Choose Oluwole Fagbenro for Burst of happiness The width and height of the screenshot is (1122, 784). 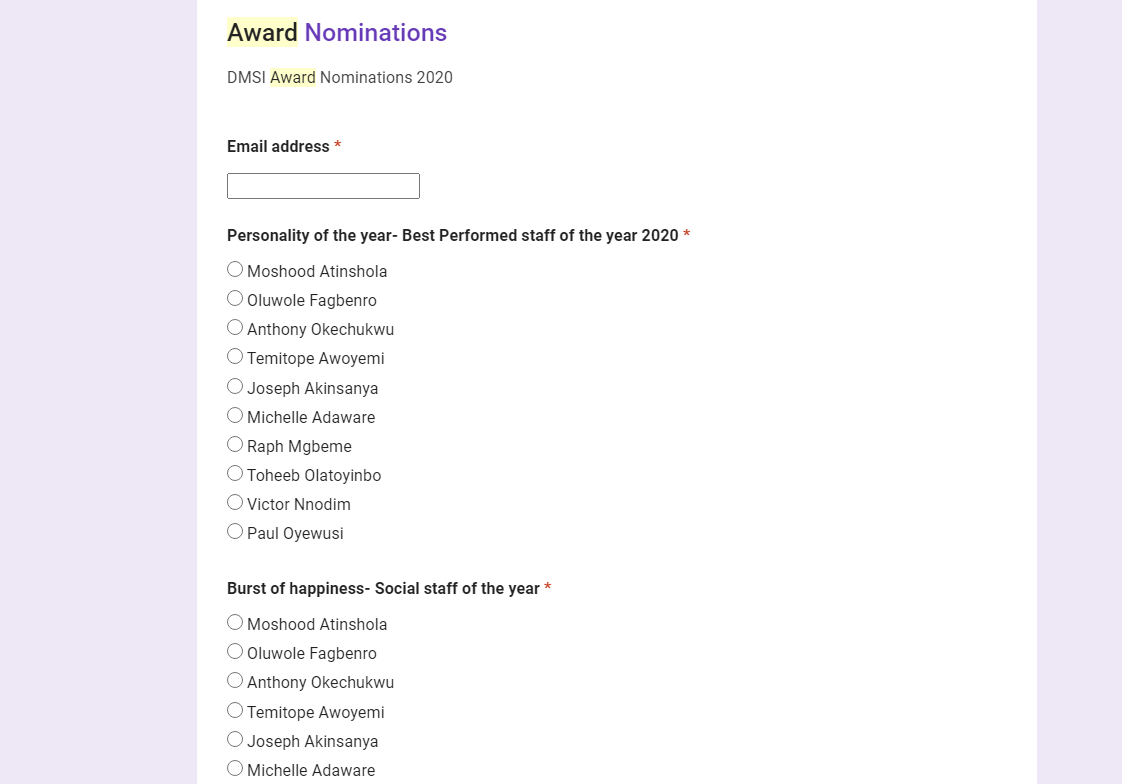point(235,651)
